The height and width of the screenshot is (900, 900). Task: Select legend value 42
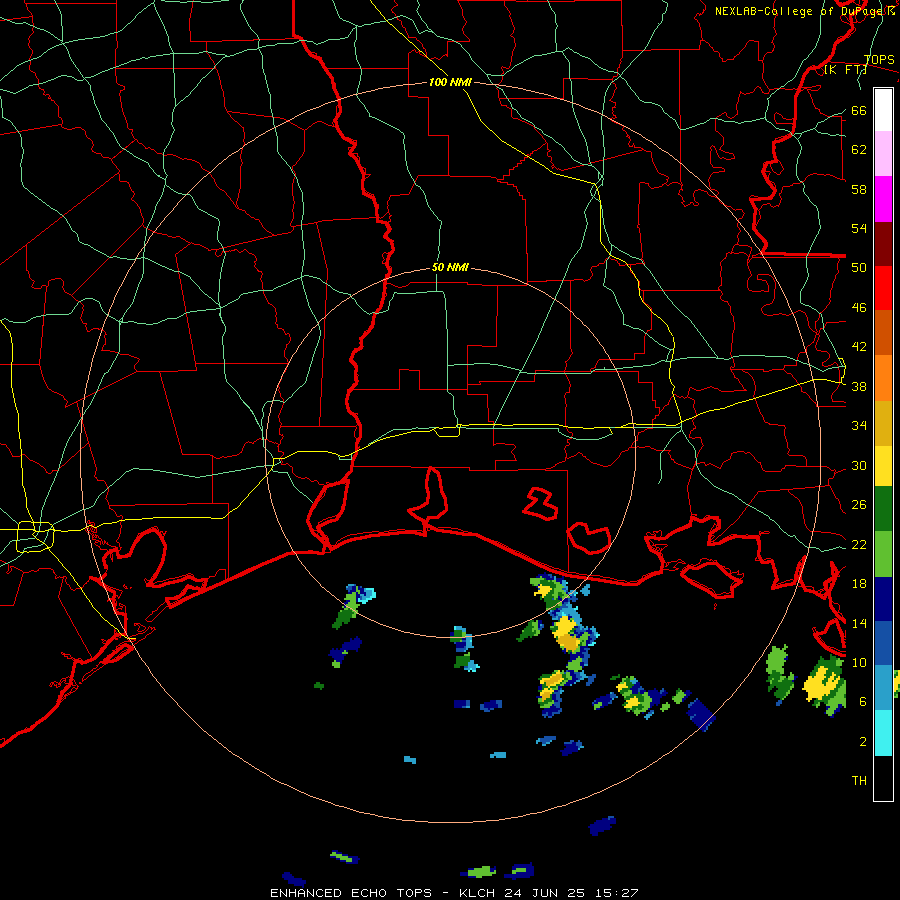click(x=859, y=347)
